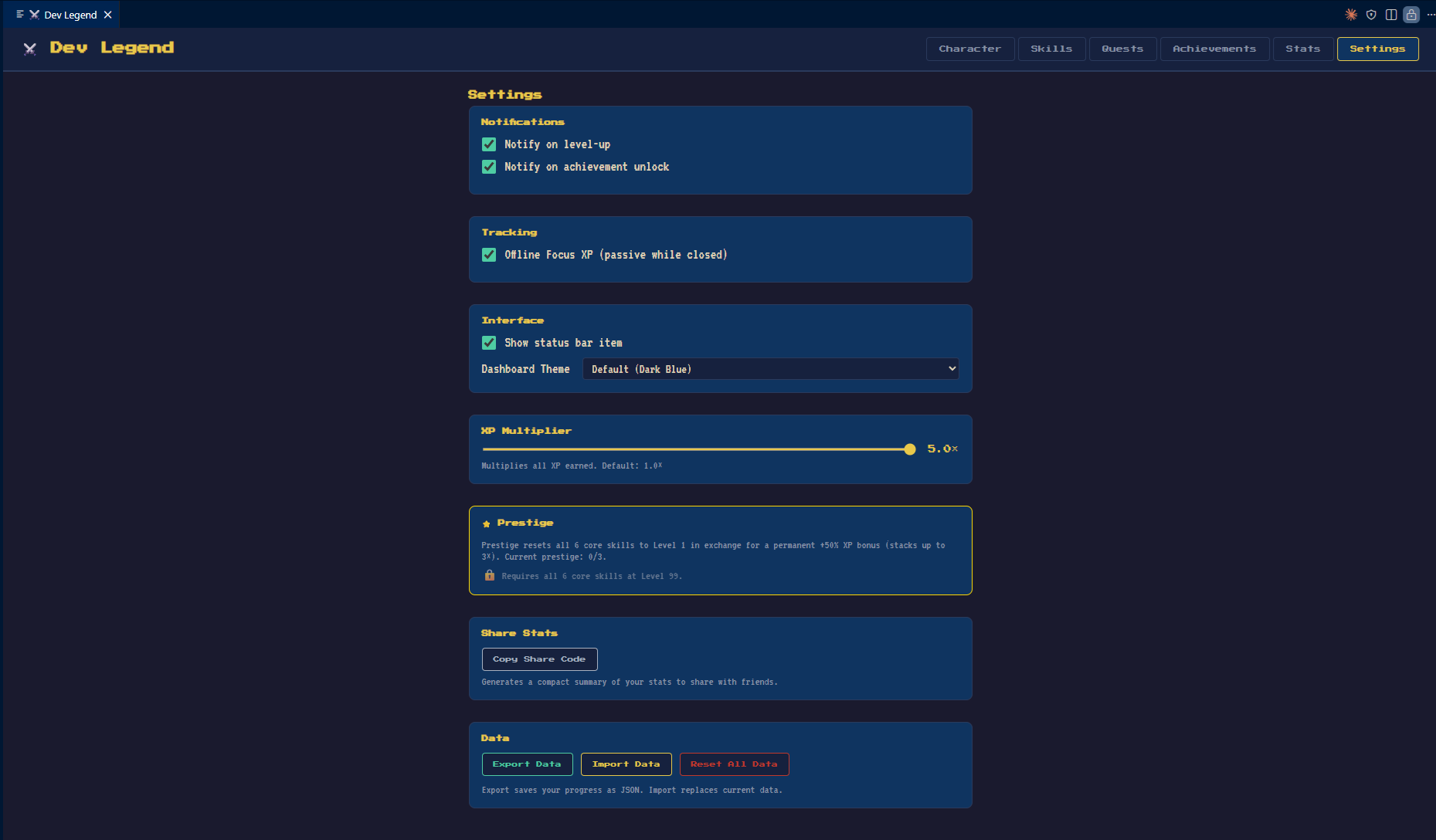Click 'Generates a compact summary' description
This screenshot has width=1436, height=840.
pos(630,682)
